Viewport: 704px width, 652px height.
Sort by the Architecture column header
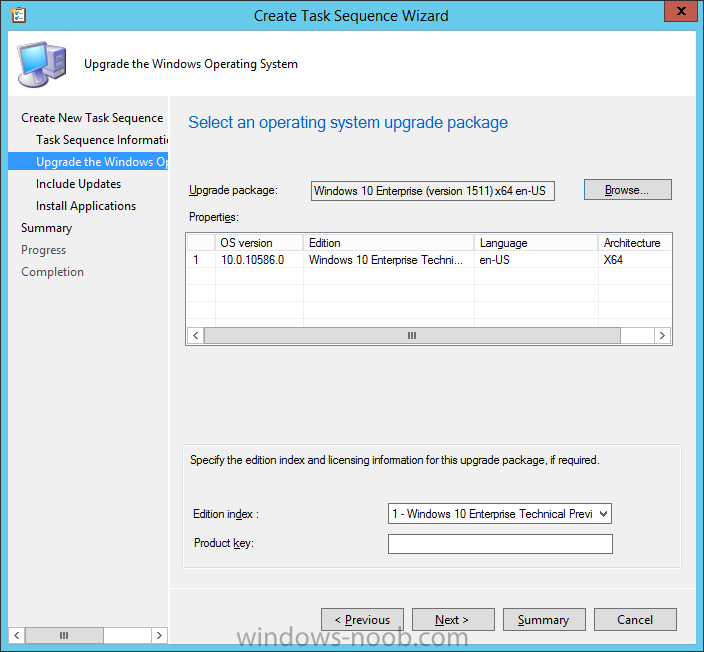pyautogui.click(x=635, y=242)
